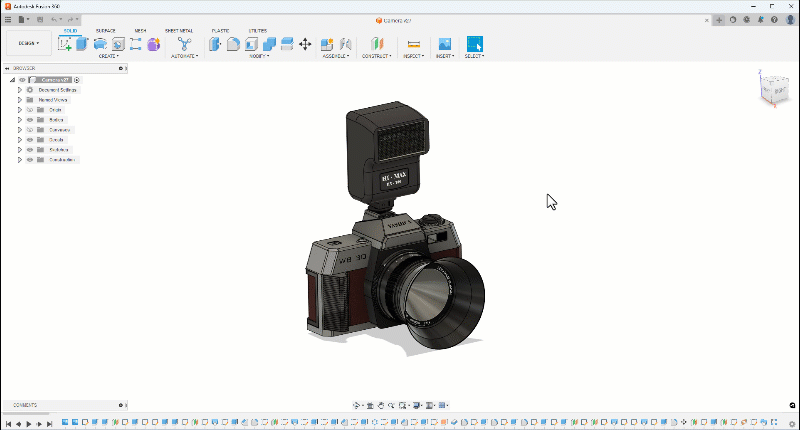This screenshot has height=430, width=800.
Task: Click the Insert image icon
Action: 445,44
